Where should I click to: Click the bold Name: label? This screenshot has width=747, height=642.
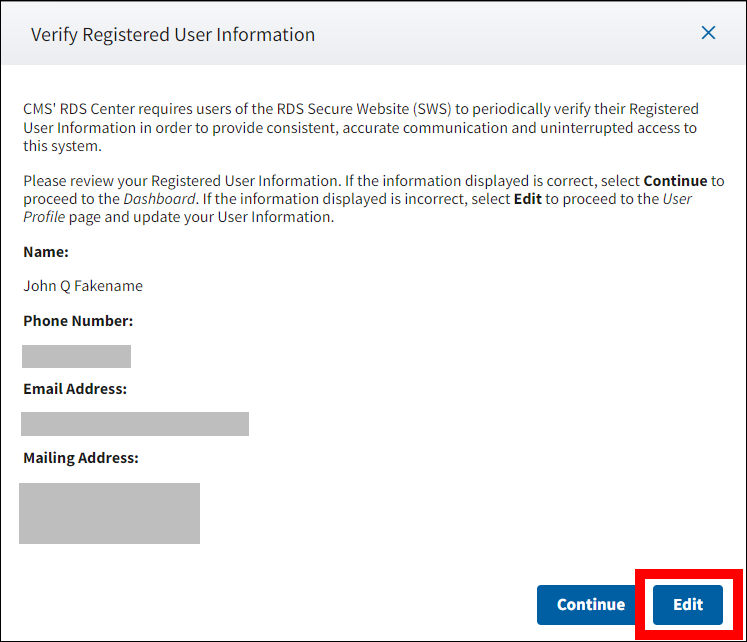(x=46, y=252)
